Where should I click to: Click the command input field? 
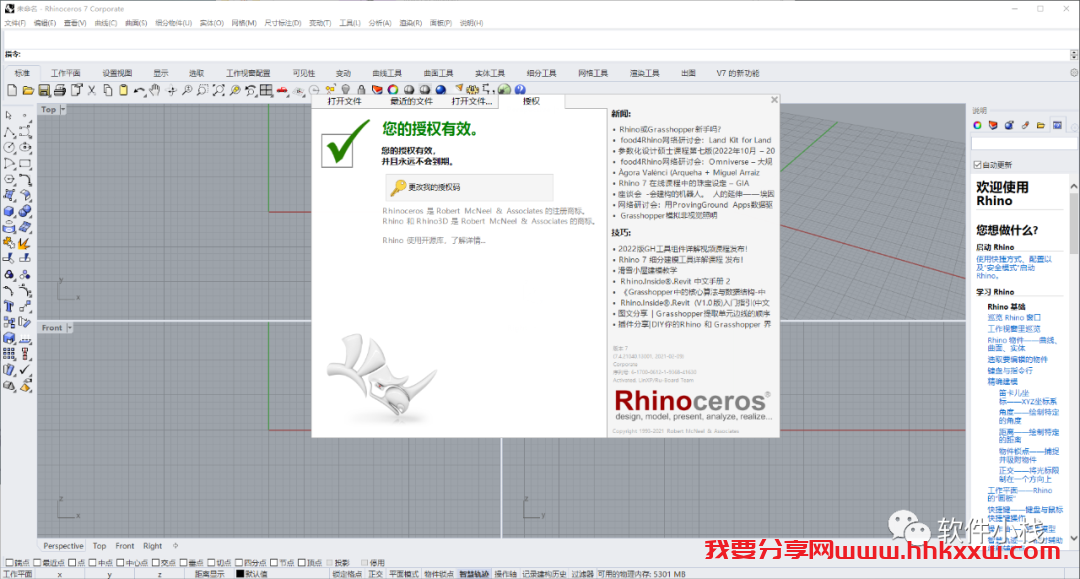tap(544, 54)
